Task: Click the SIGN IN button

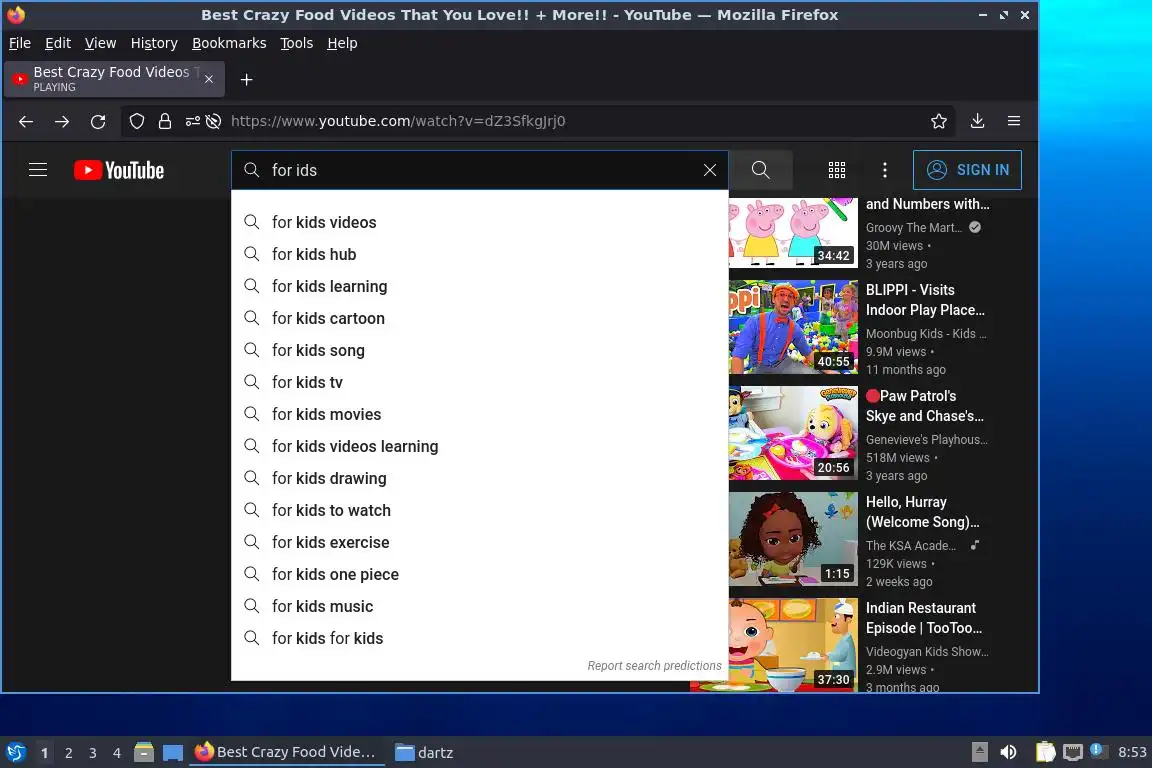Action: pyautogui.click(x=967, y=171)
